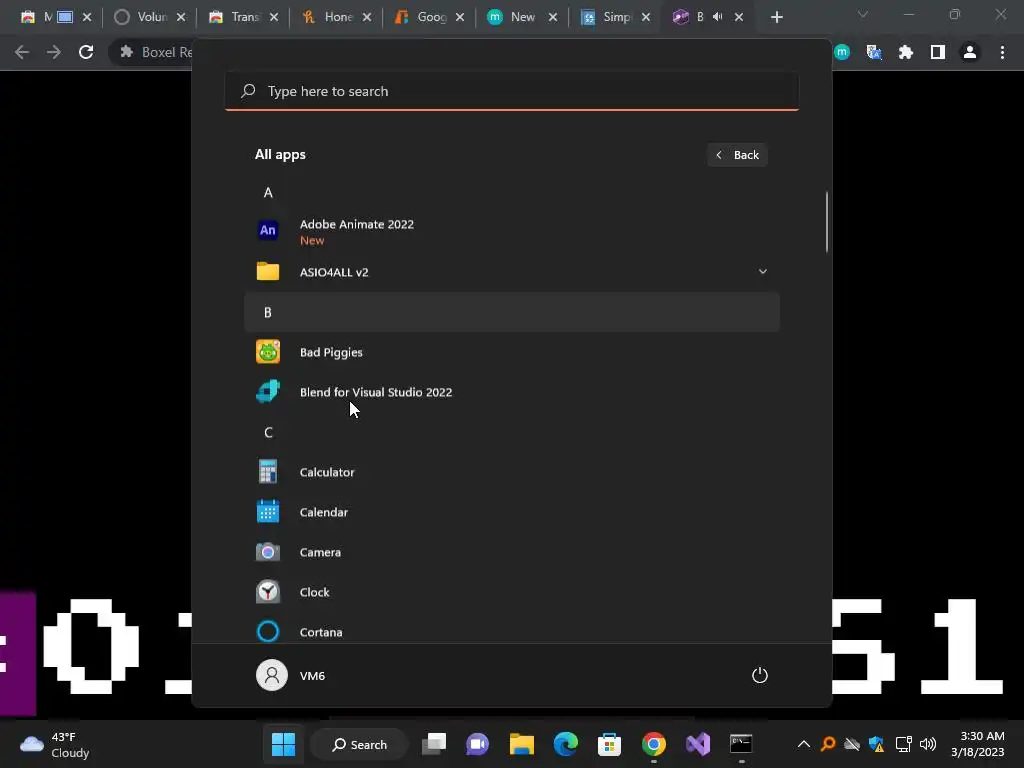Show hidden system tray icons chevron
Image resolution: width=1024 pixels, height=768 pixels.
pos(804,744)
